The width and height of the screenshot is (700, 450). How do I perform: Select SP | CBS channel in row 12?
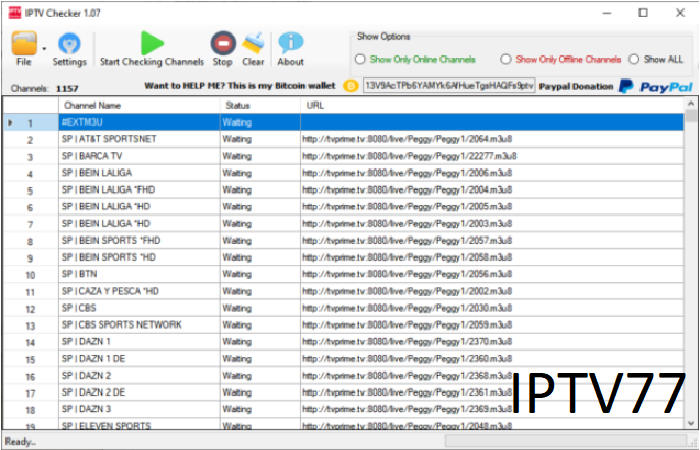tap(139, 308)
